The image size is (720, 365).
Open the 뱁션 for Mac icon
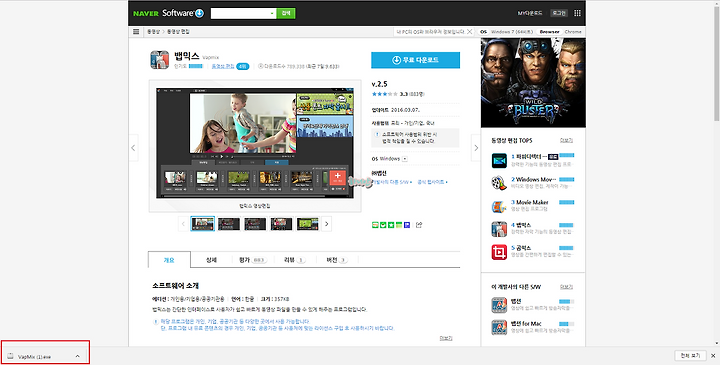click(499, 327)
